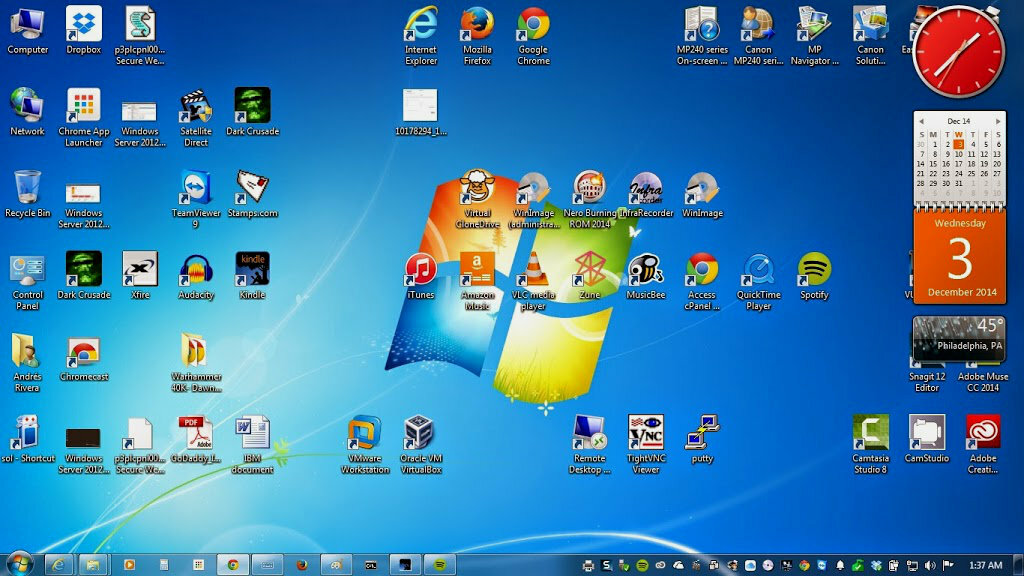Go to next month in calendar gadget
The width and height of the screenshot is (1024, 576).
point(998,121)
